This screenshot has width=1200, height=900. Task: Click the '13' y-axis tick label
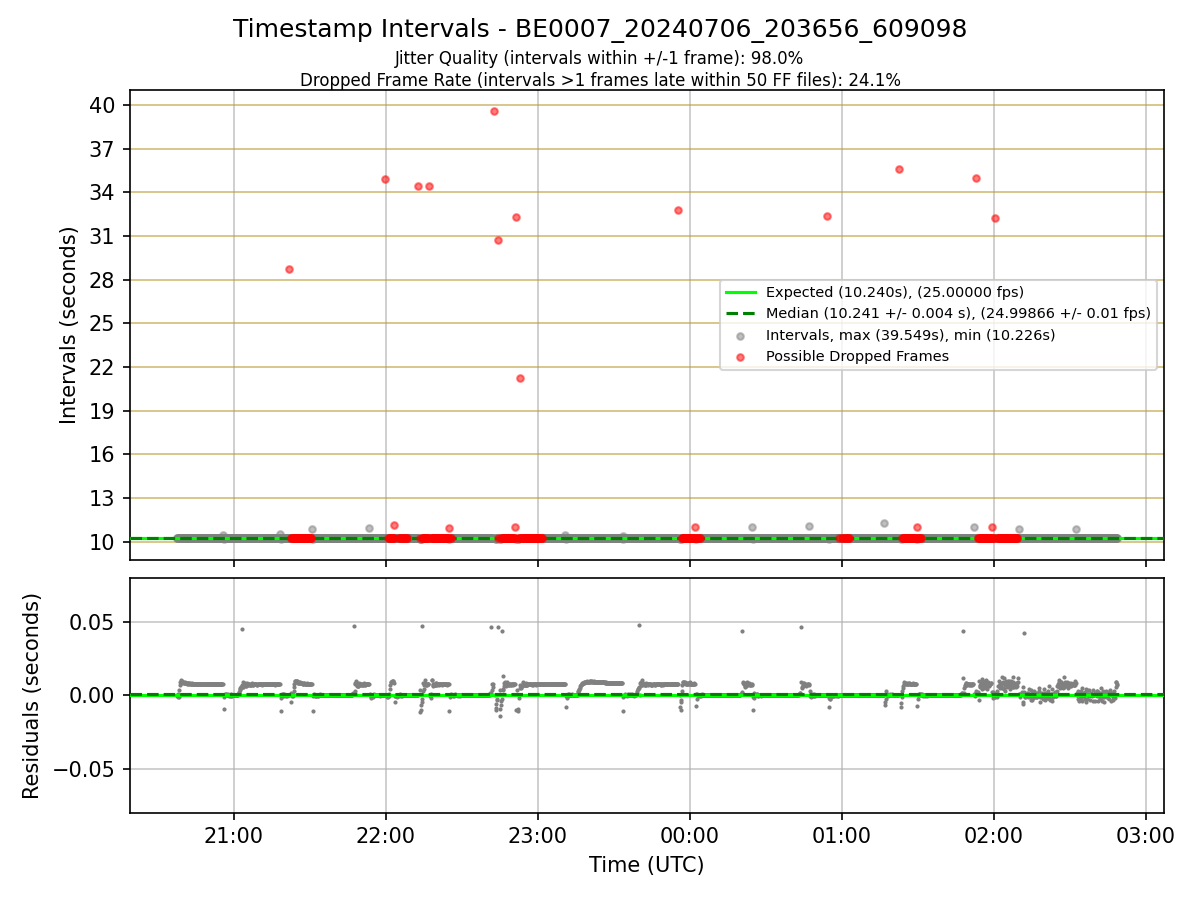(x=105, y=498)
